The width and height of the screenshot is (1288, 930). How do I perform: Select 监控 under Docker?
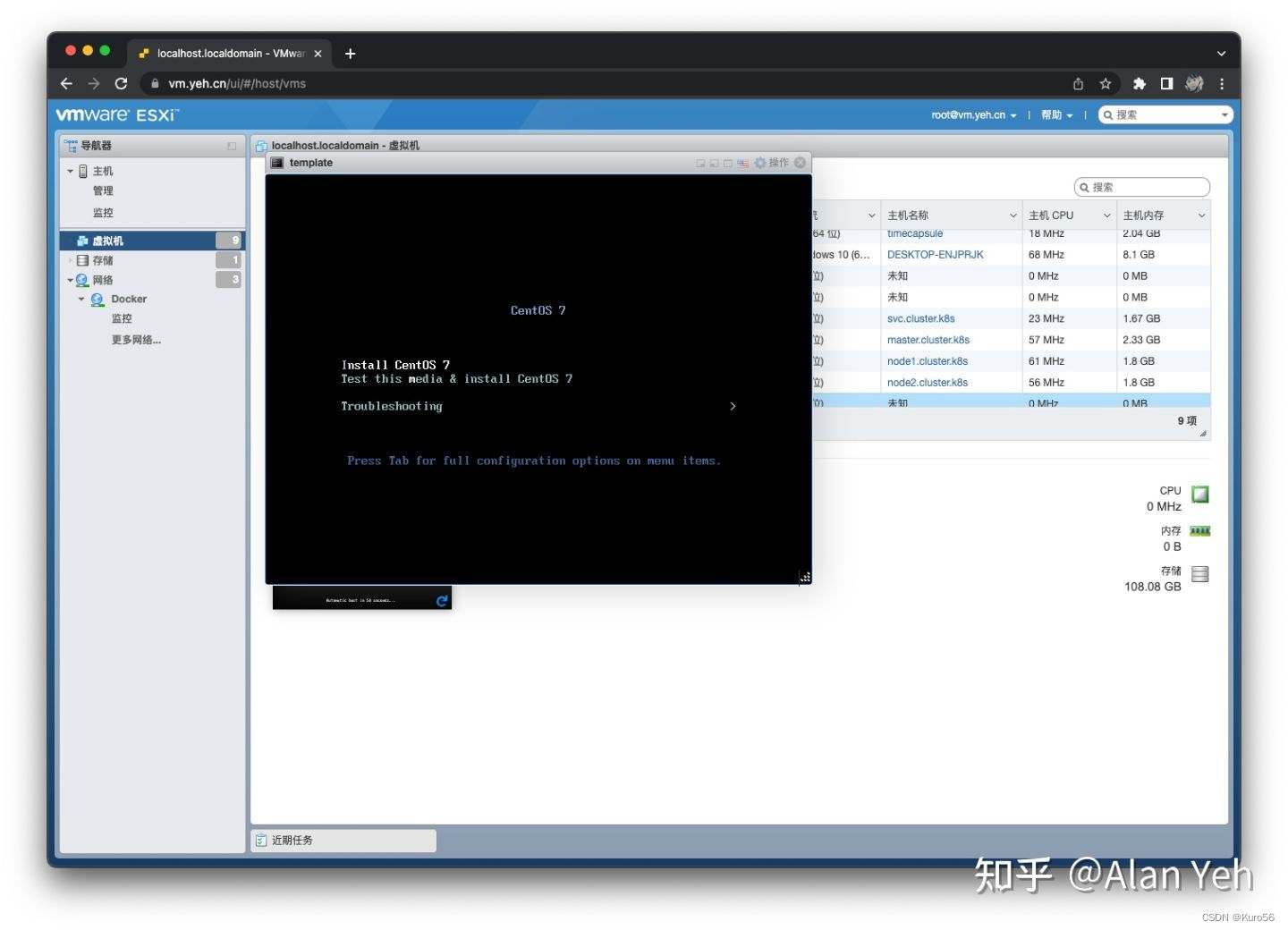click(x=122, y=318)
